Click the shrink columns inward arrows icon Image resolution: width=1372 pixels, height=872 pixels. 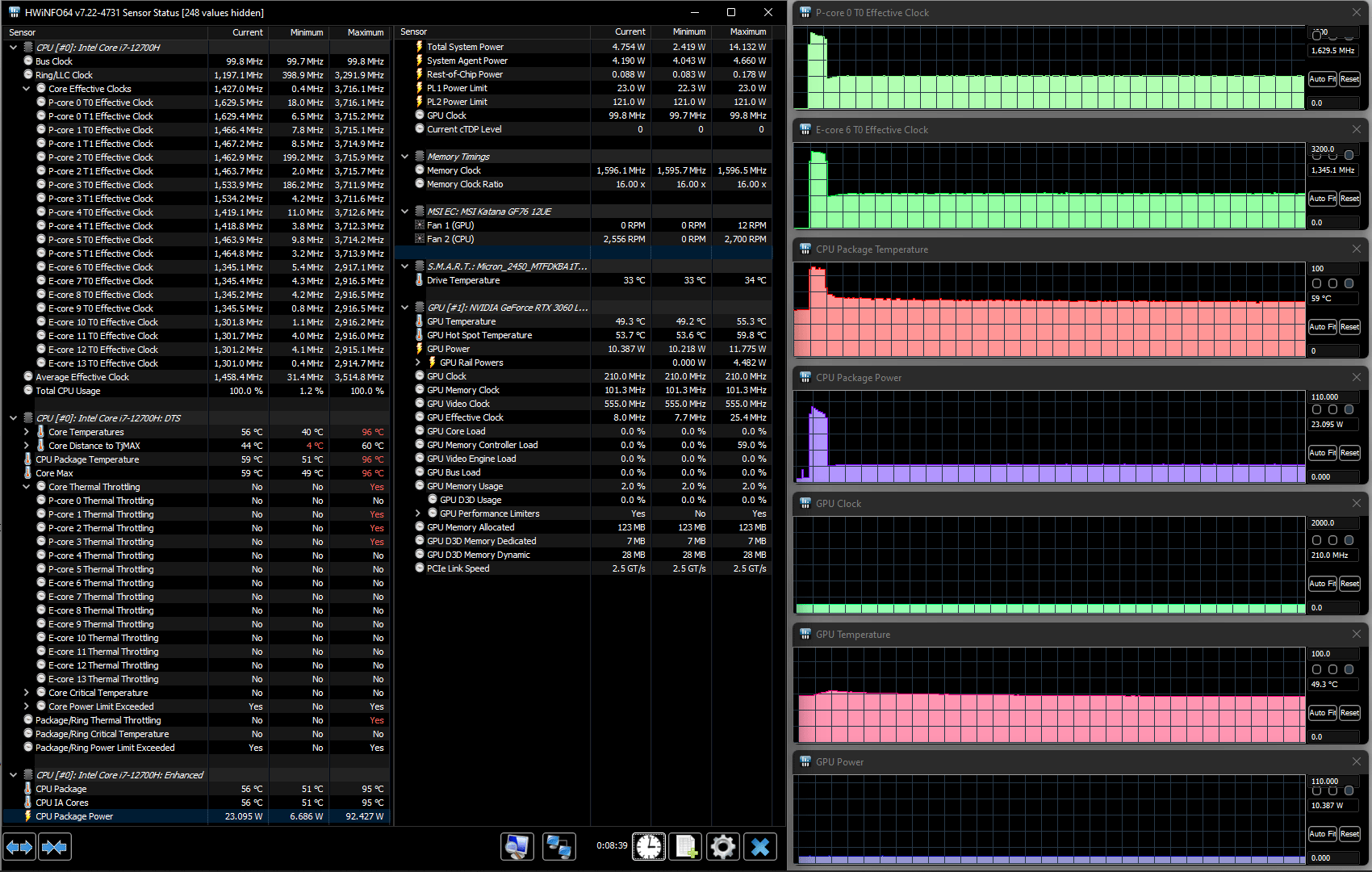tap(55, 847)
